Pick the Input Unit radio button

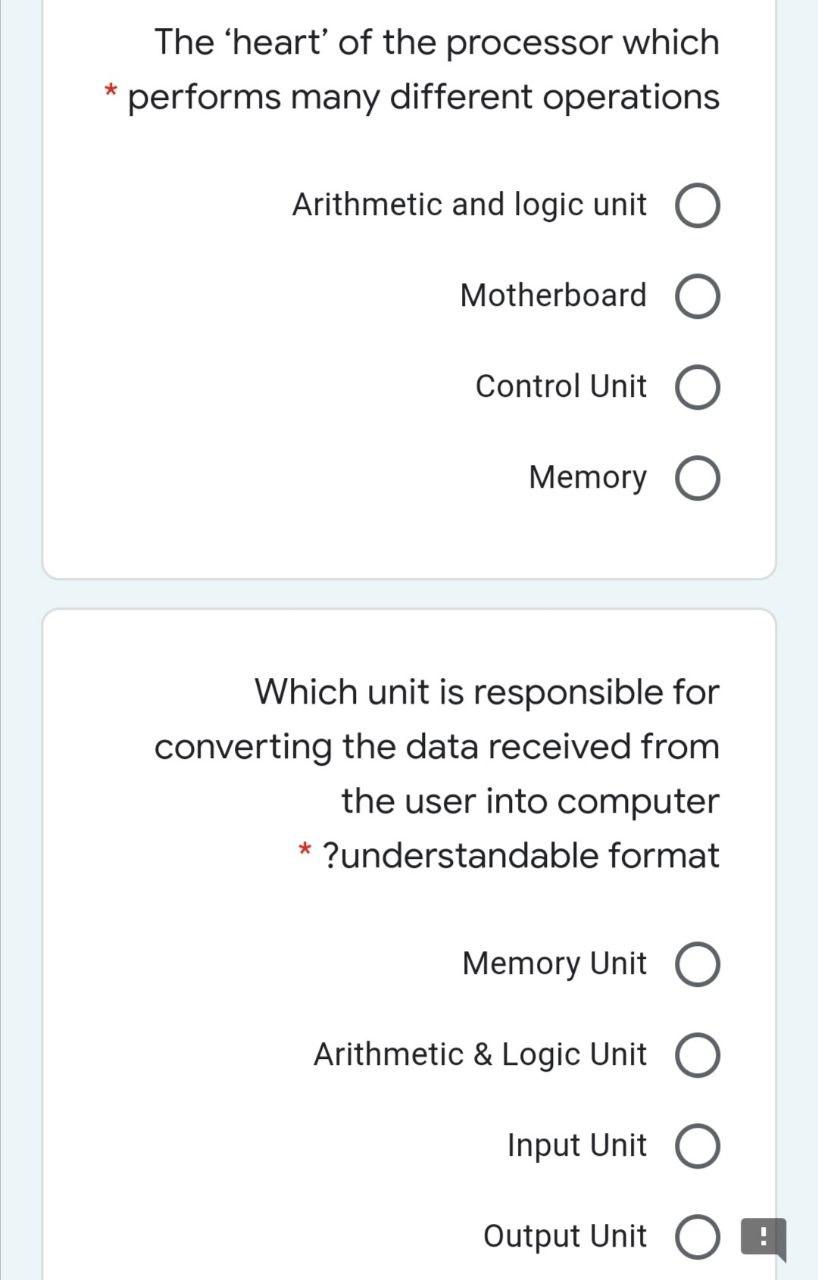point(699,1148)
